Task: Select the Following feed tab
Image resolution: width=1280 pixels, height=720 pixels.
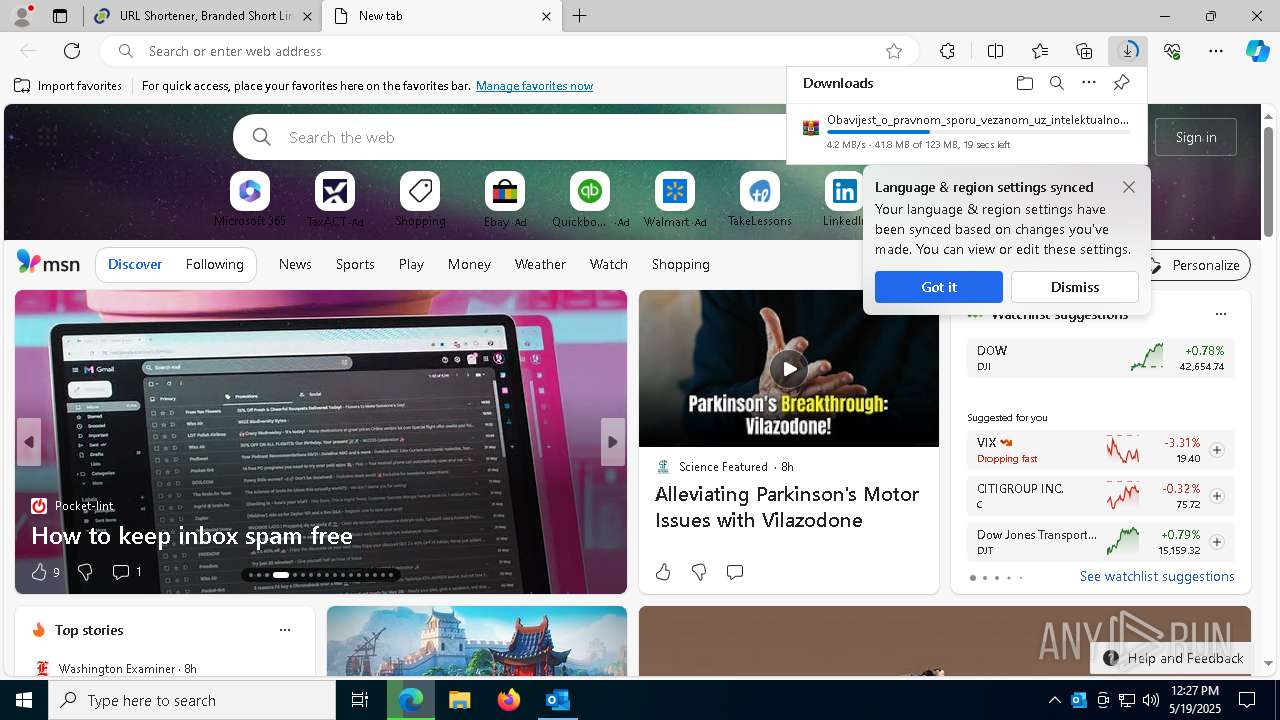Action: pos(215,264)
